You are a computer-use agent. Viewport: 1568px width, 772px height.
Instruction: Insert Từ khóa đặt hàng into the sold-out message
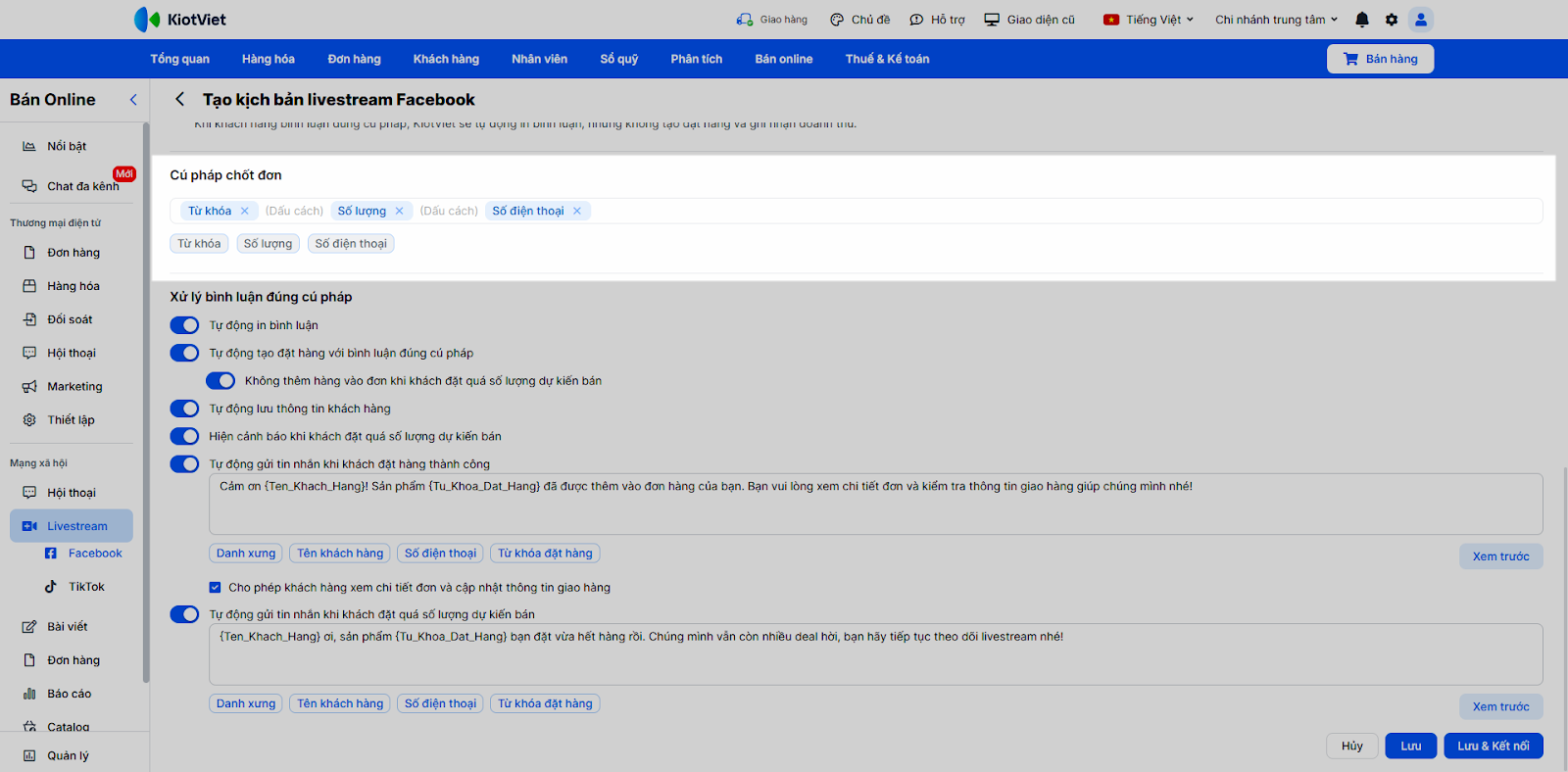pos(545,703)
